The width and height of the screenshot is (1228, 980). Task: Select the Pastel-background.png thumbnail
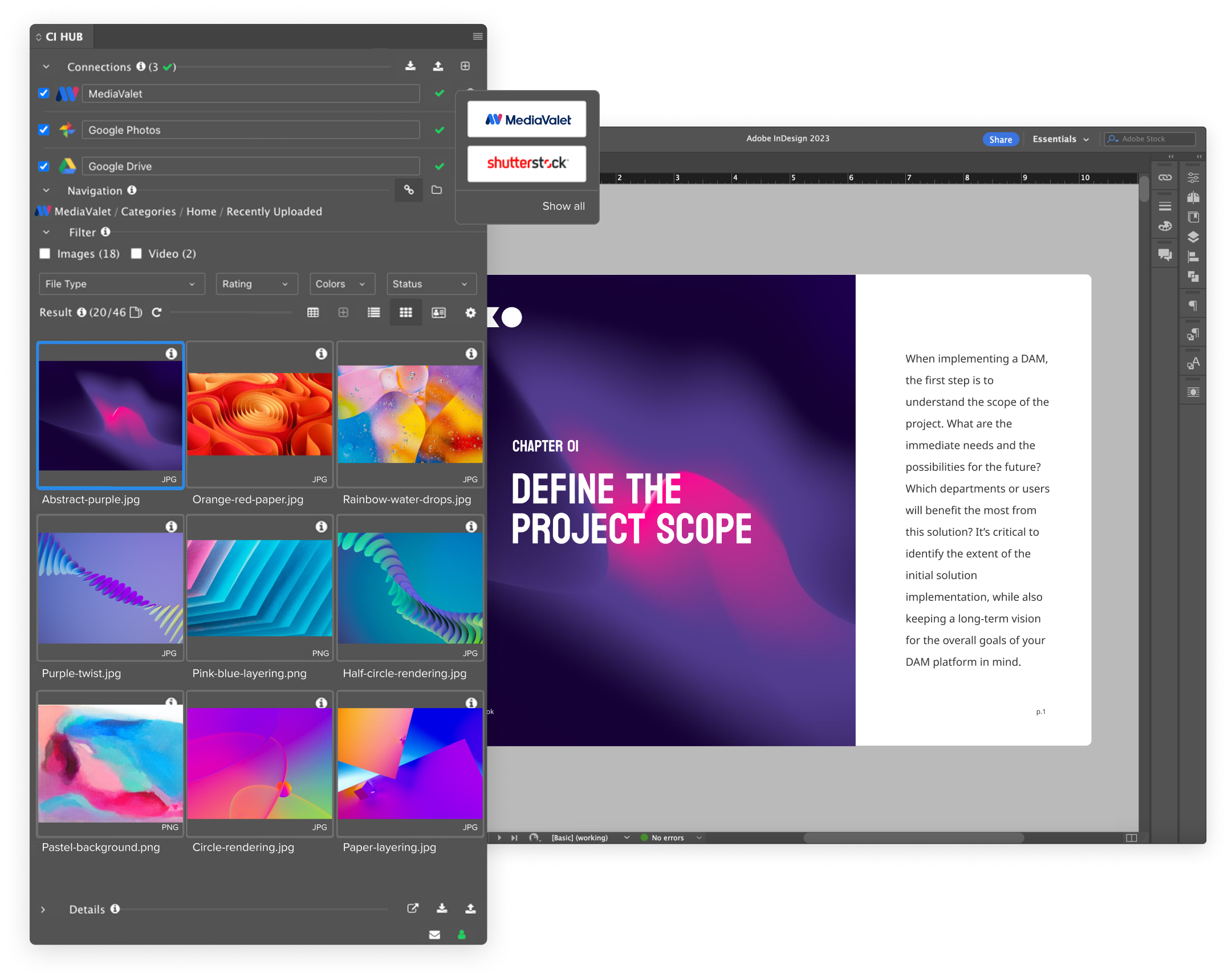click(x=111, y=763)
